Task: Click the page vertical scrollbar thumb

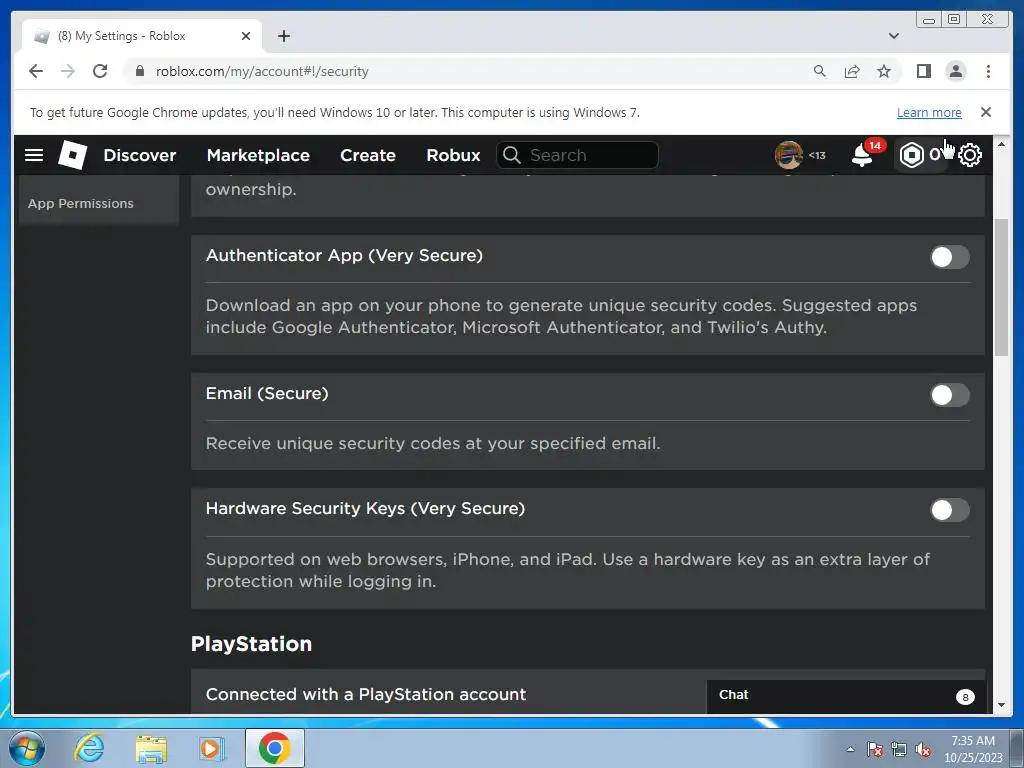Action: (1001, 287)
